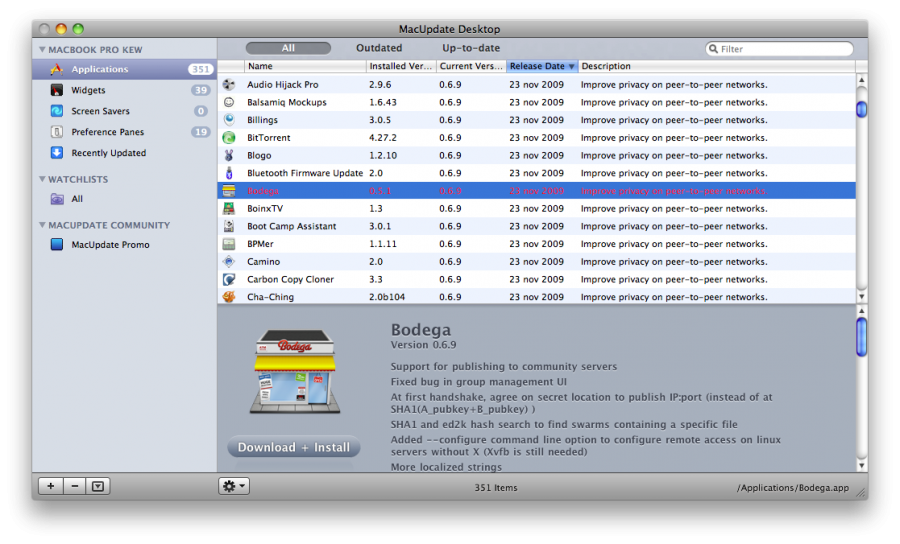Screen dimensions: 900x544
Task: Click /Applications/Bodega.app path text
Action: 793,488
